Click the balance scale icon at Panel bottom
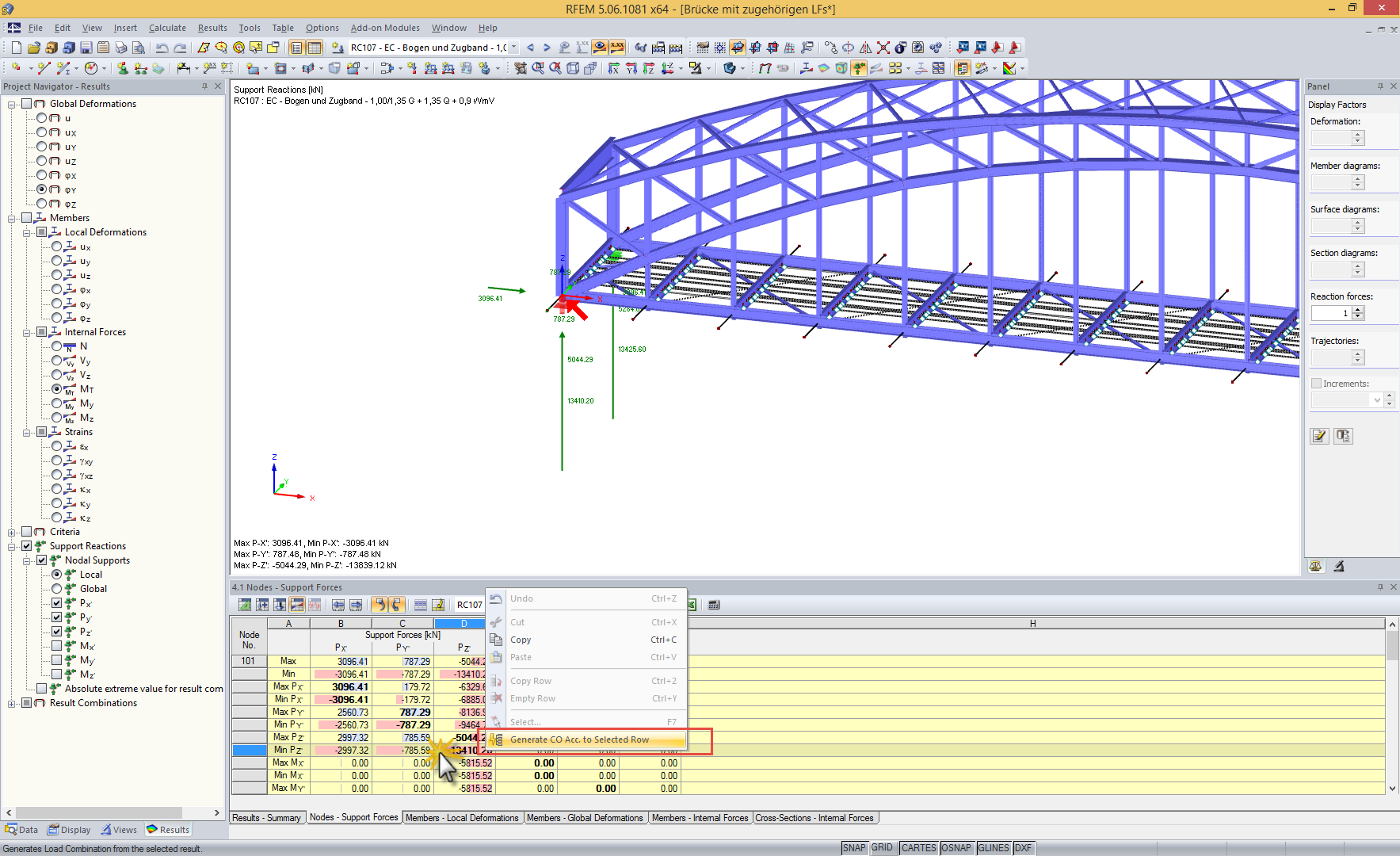Viewport: 1400px width, 856px height. [x=1316, y=566]
